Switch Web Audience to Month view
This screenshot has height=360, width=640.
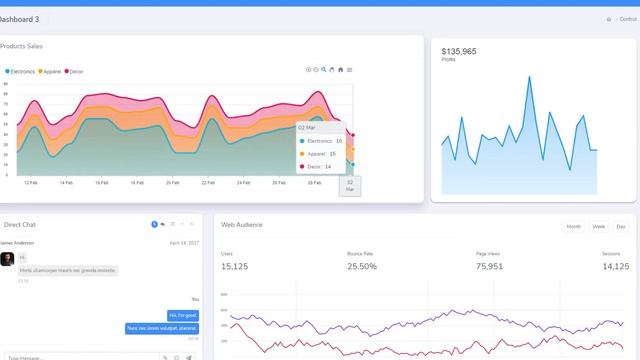(x=573, y=227)
